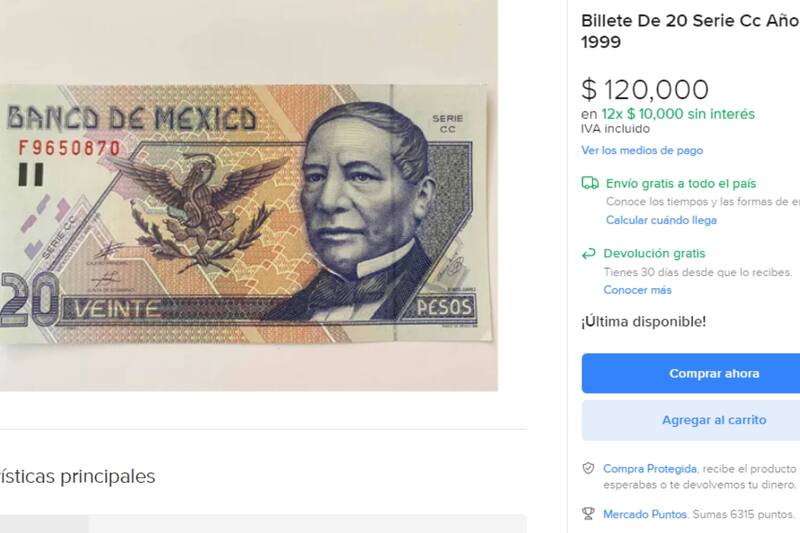Screen dimensions: 800x533
Task: Click the delivery truck shipping icon
Action: tap(590, 183)
